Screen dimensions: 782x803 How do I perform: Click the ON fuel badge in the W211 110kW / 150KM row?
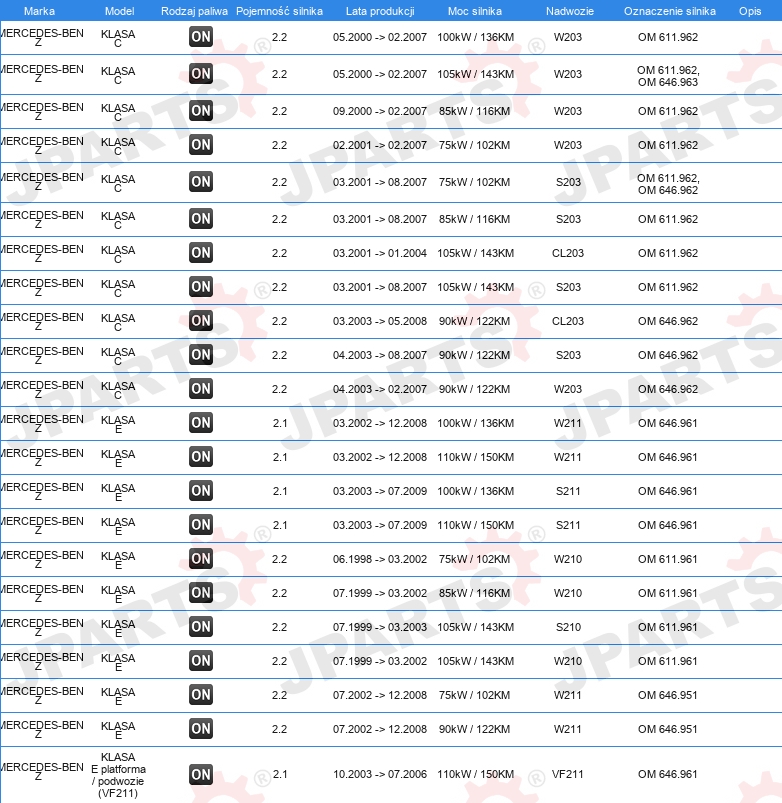pos(201,457)
